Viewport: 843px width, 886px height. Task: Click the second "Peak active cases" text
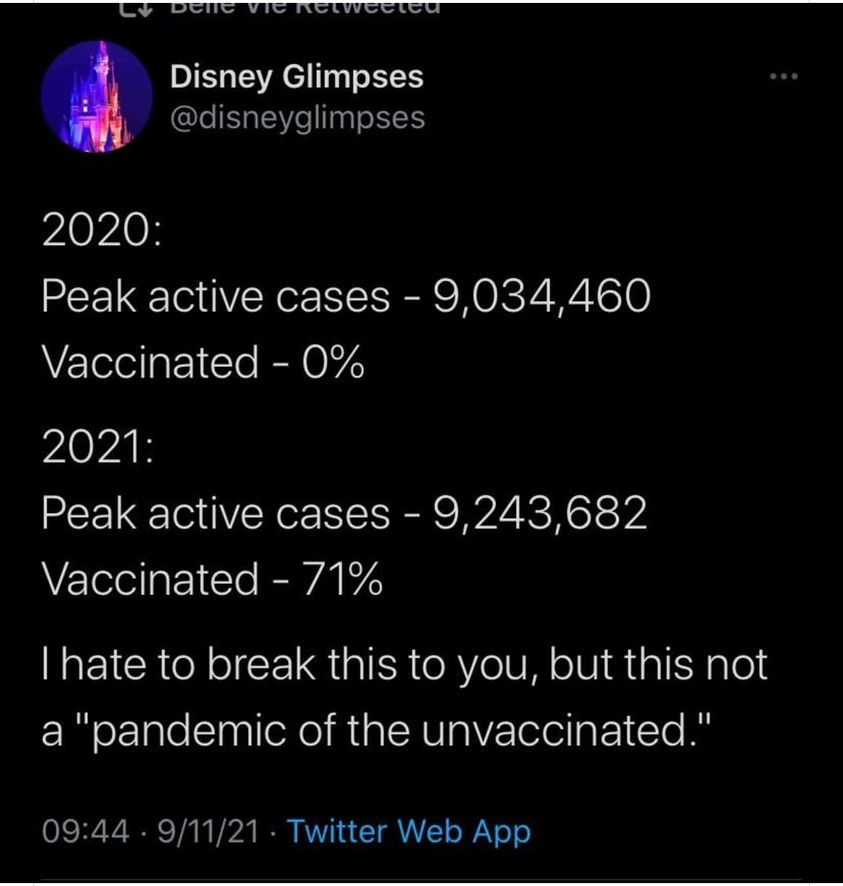(214, 513)
